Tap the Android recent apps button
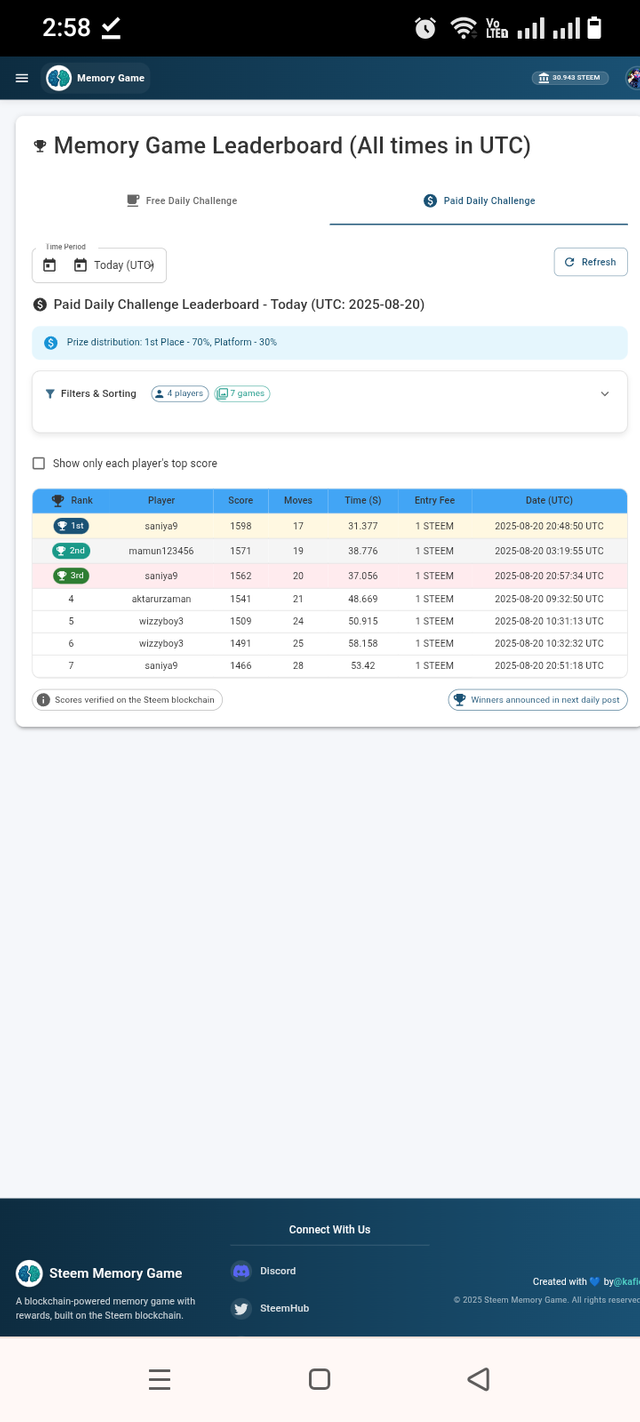Viewport: 640px width, 1422px height. pyautogui.click(x=160, y=1379)
